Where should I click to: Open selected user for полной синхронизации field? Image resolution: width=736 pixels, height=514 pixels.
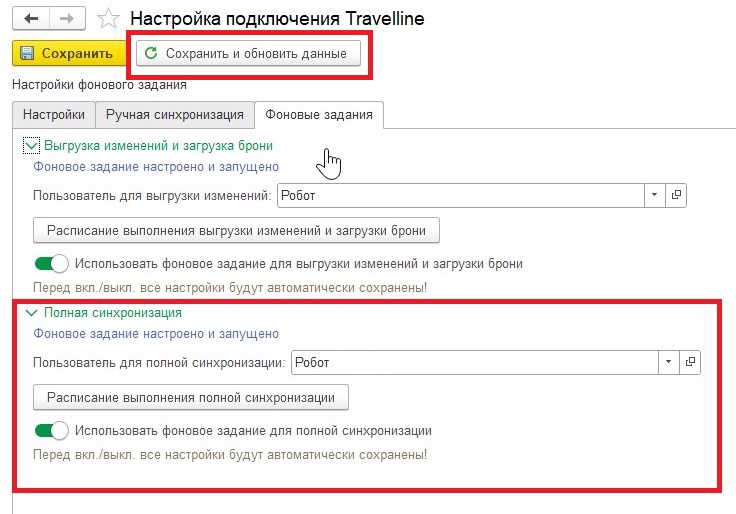pos(690,362)
